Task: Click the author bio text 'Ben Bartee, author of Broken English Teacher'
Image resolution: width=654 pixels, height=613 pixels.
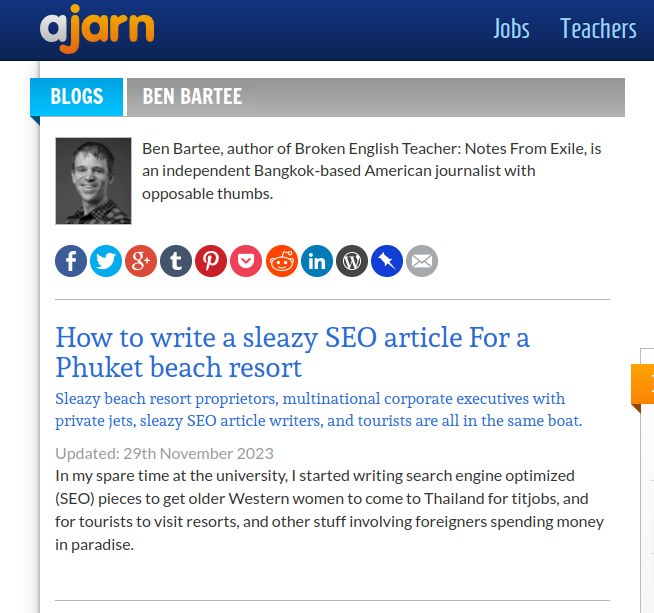Action: click(x=372, y=171)
